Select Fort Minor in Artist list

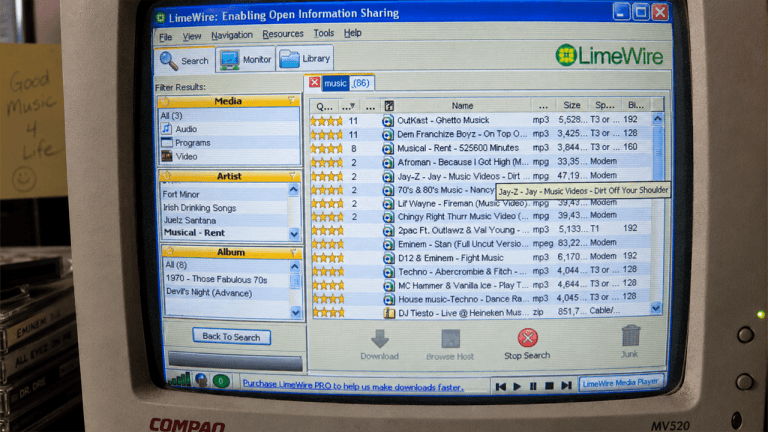(x=181, y=194)
